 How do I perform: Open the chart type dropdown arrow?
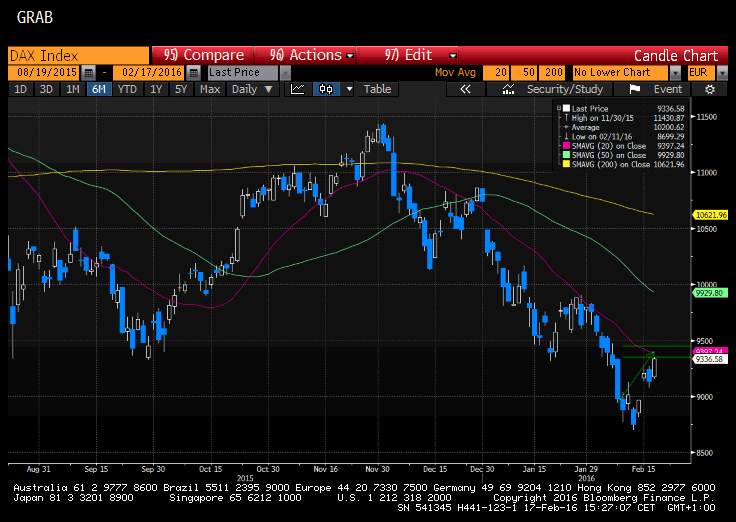coord(349,89)
